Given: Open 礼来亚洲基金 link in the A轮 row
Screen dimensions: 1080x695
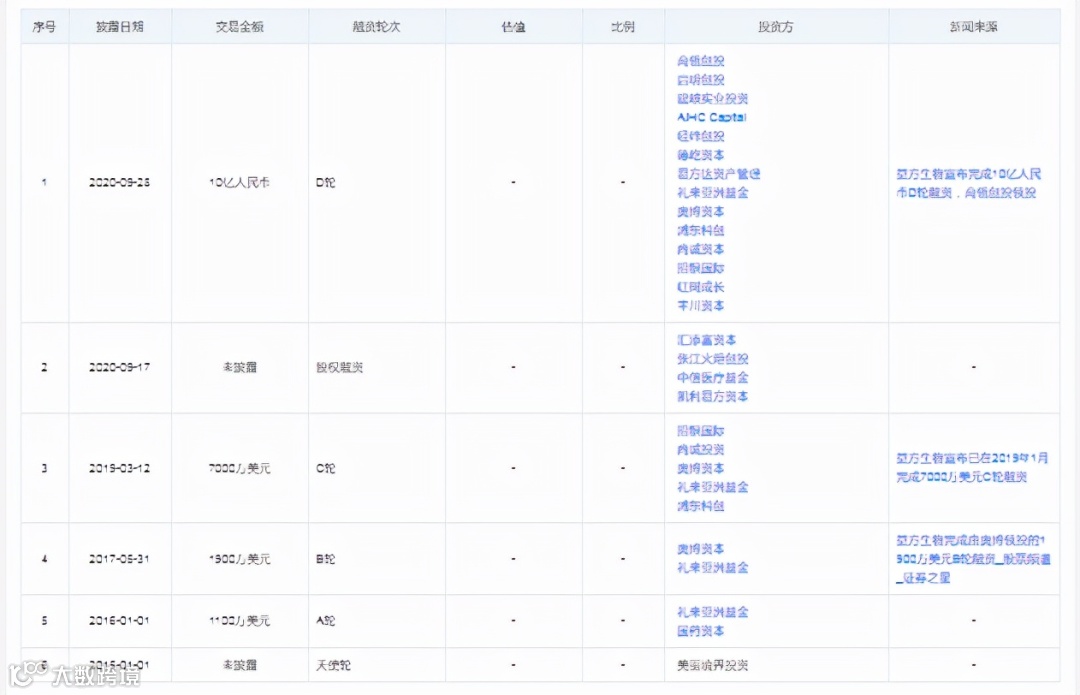Looking at the screenshot, I should (712, 612).
